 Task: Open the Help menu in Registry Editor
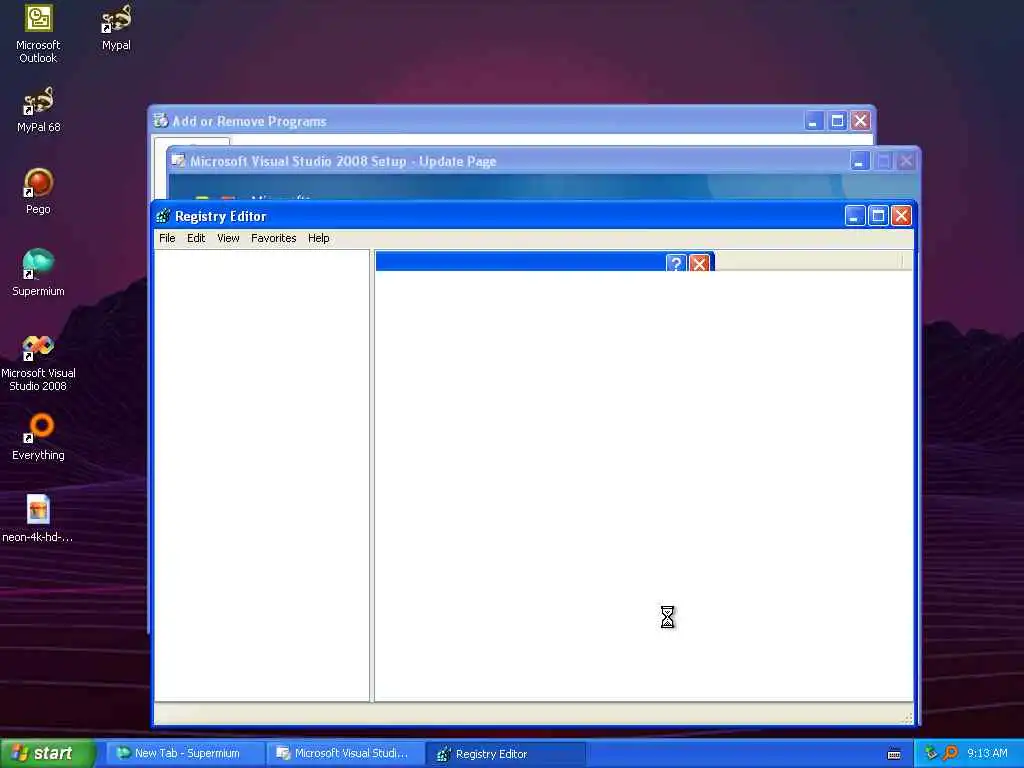pos(319,238)
